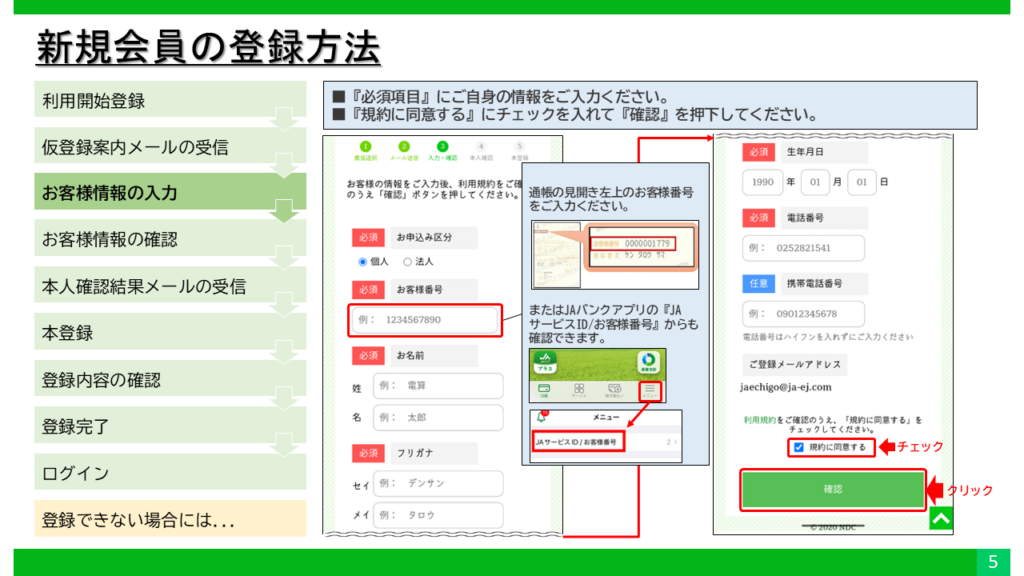Tap the サービス grid icon in app bar

[x=581, y=389]
